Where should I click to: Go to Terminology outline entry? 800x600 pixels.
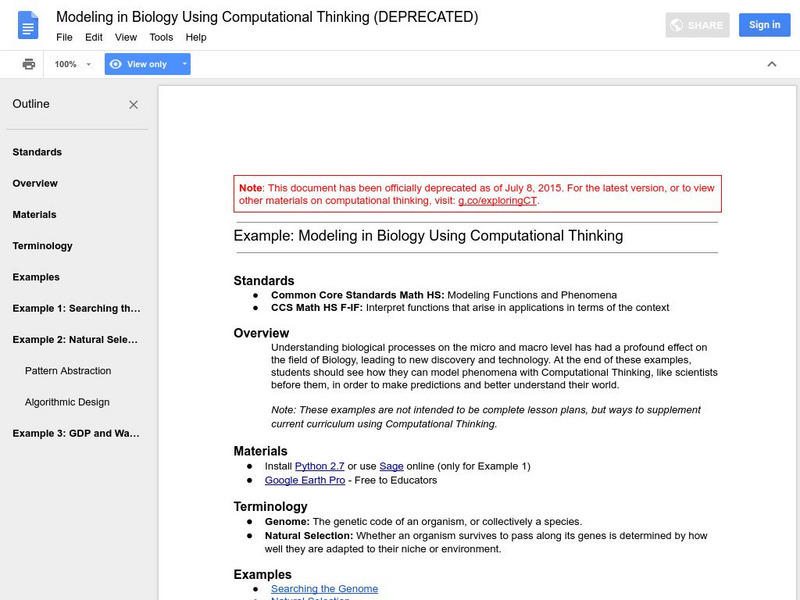pyautogui.click(x=42, y=246)
